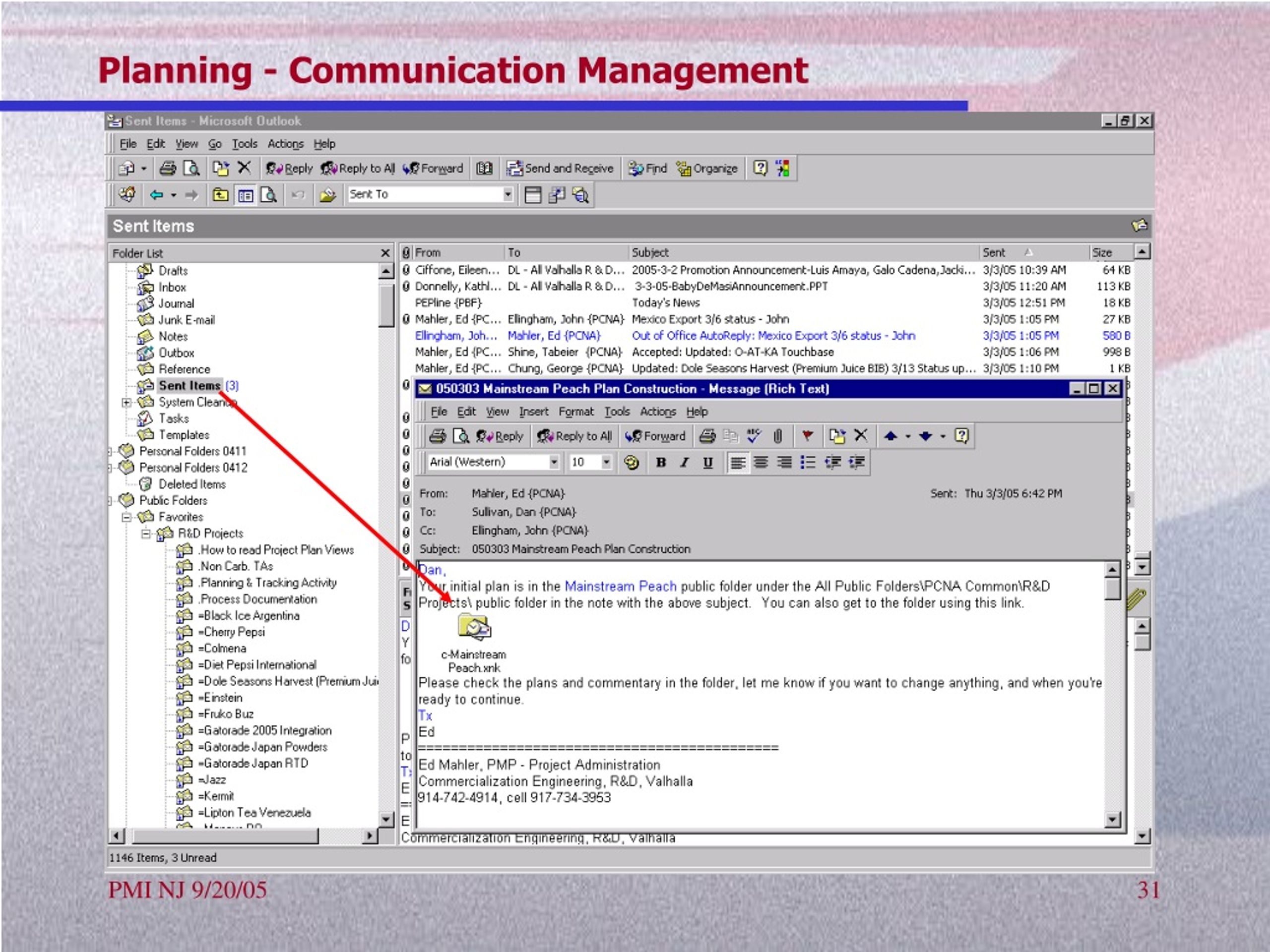Open the Go menu

tap(215, 144)
